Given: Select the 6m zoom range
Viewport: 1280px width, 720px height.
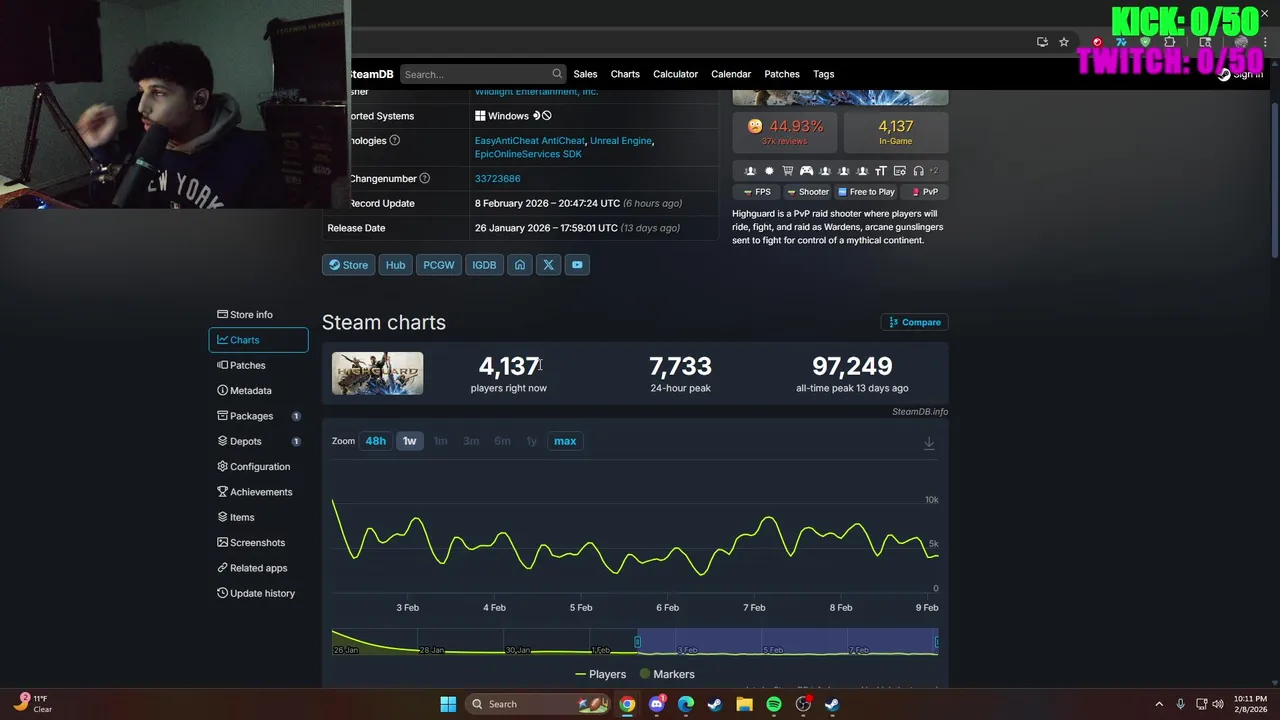Looking at the screenshot, I should pos(502,441).
